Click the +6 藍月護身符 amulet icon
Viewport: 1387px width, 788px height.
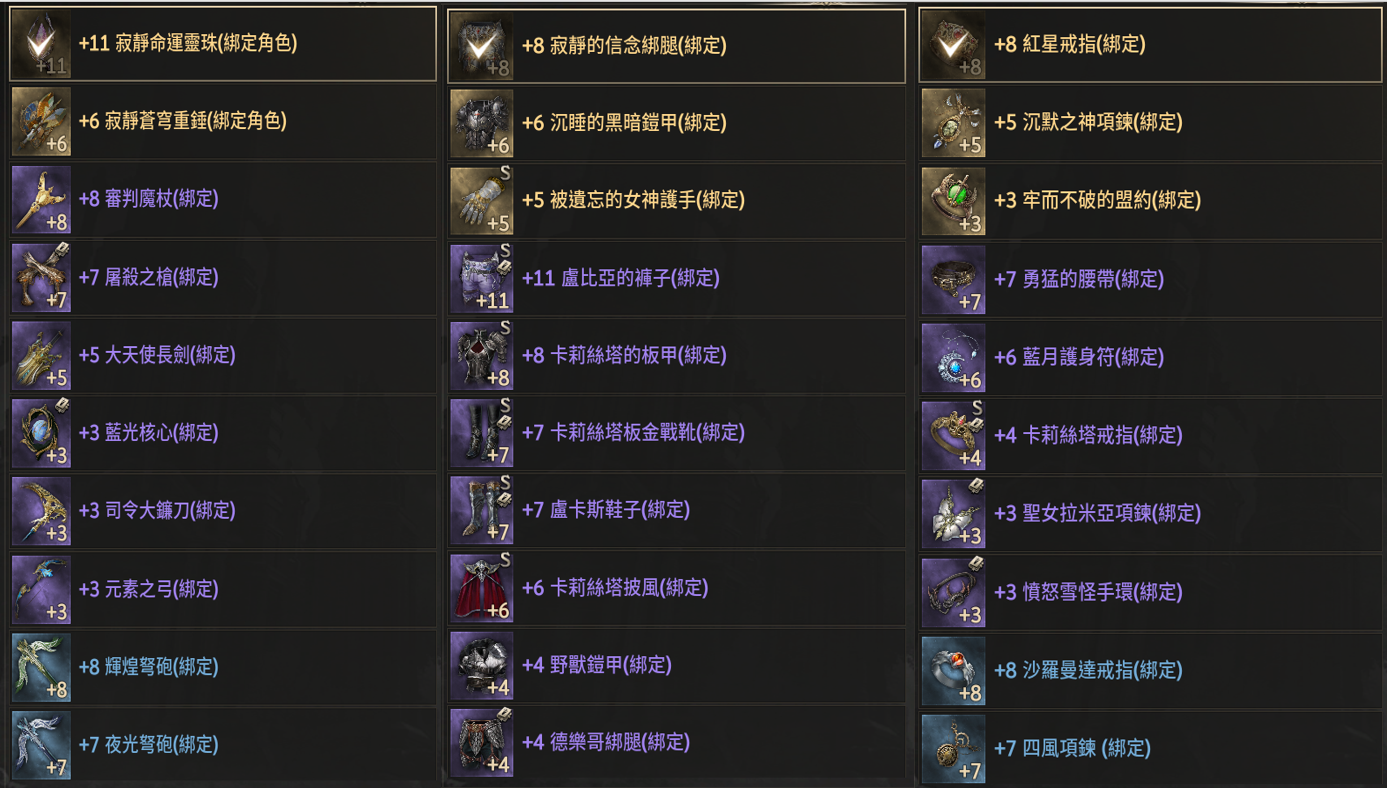tap(953, 357)
